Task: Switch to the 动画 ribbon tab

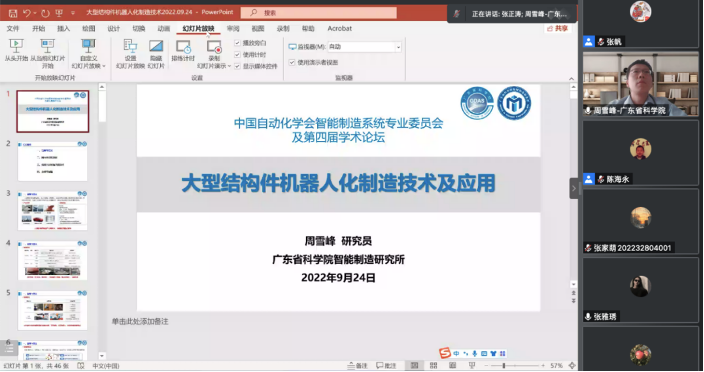Action: pyautogui.click(x=164, y=28)
